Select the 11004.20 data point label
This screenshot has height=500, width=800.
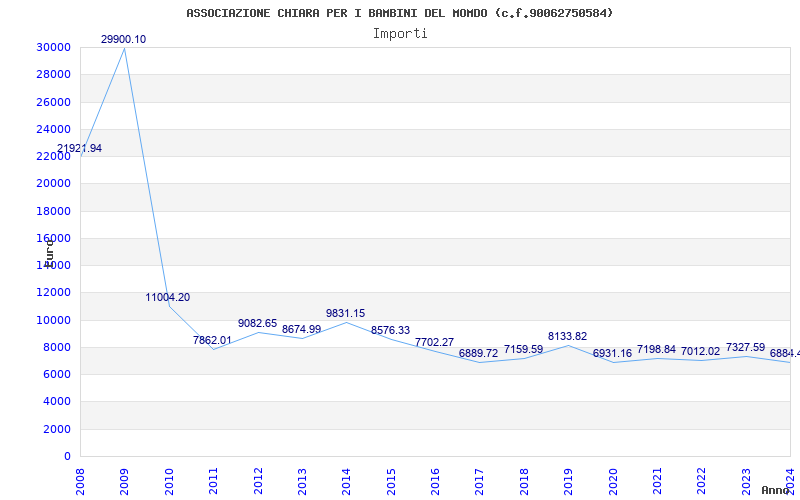[x=167, y=297]
